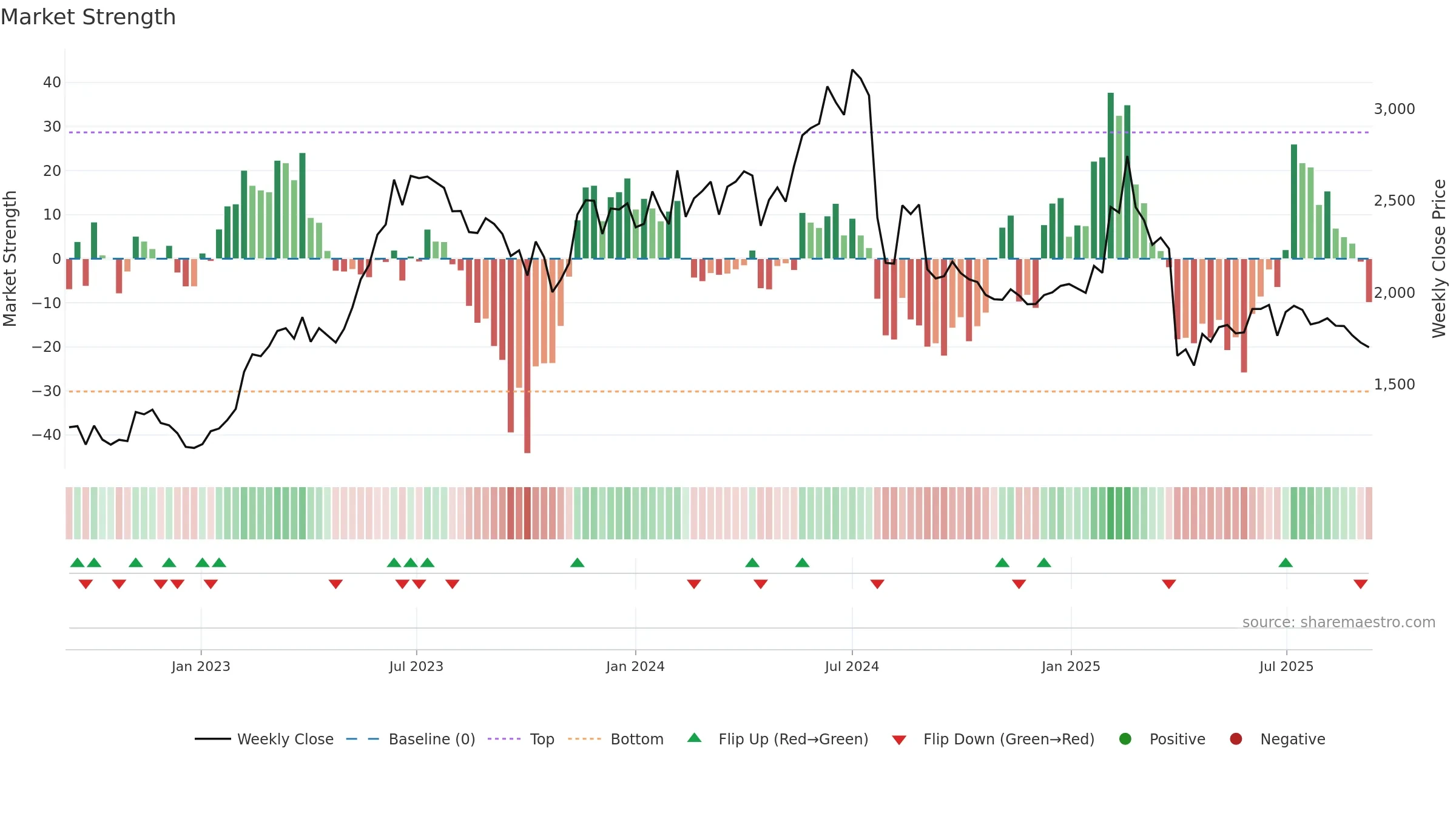Screen dimensions: 1456x819
Task: Click the 3,000 price axis label
Action: point(1394,109)
